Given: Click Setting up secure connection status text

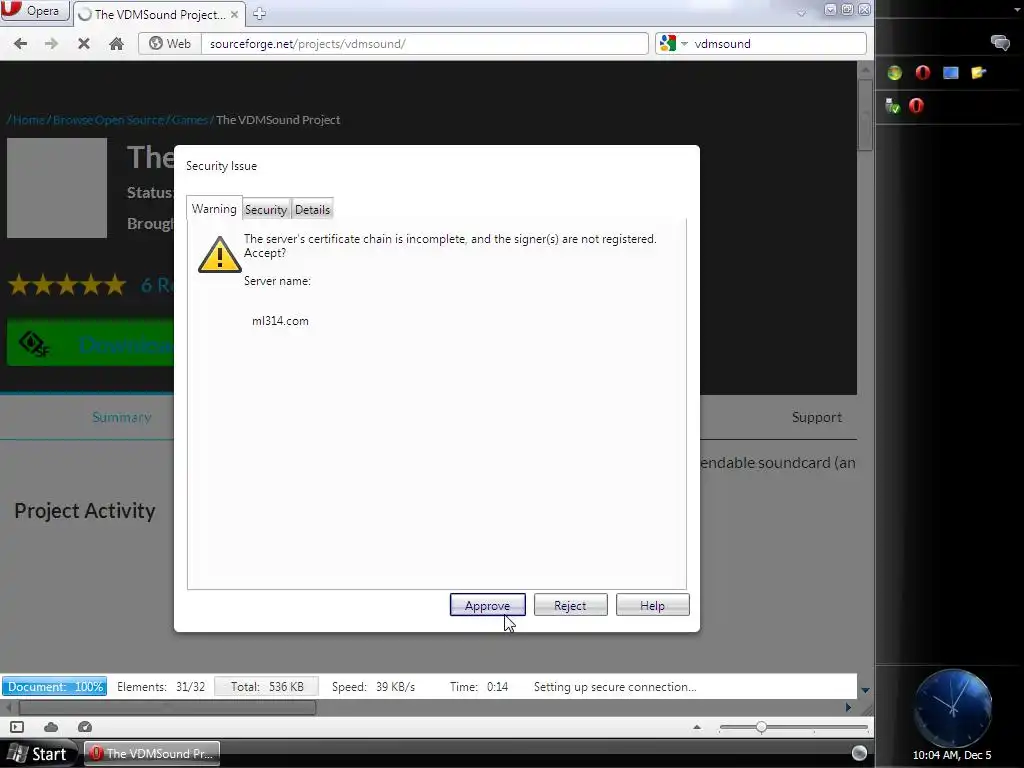Looking at the screenshot, I should [615, 686].
